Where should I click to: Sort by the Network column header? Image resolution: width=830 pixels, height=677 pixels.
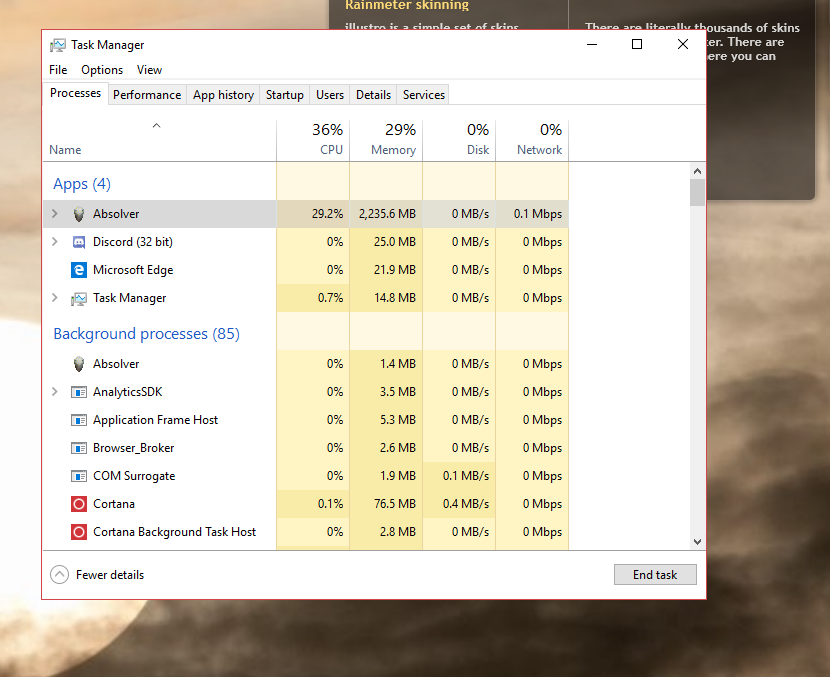click(532, 140)
